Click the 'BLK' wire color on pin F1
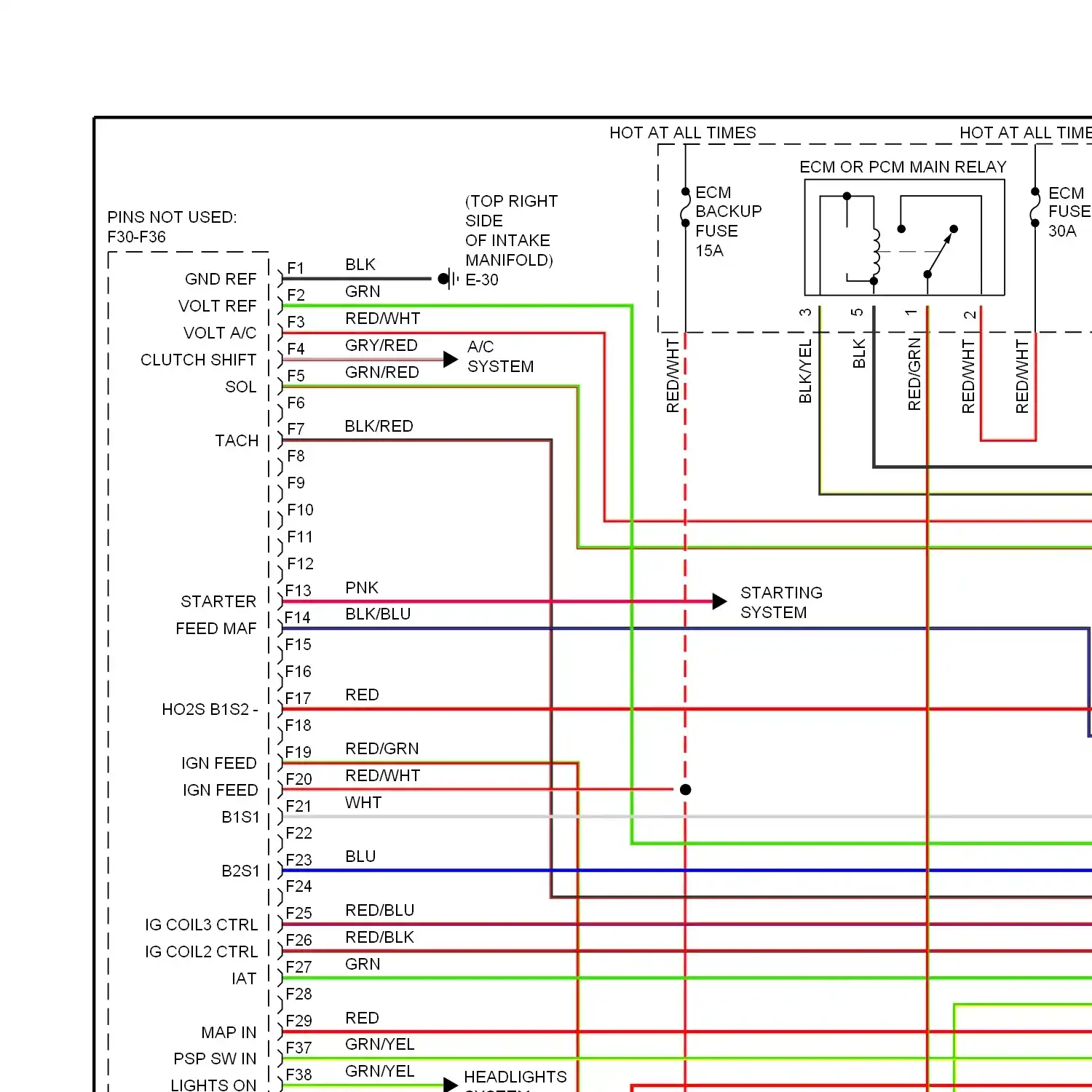The height and width of the screenshot is (1092, 1092). [x=360, y=264]
